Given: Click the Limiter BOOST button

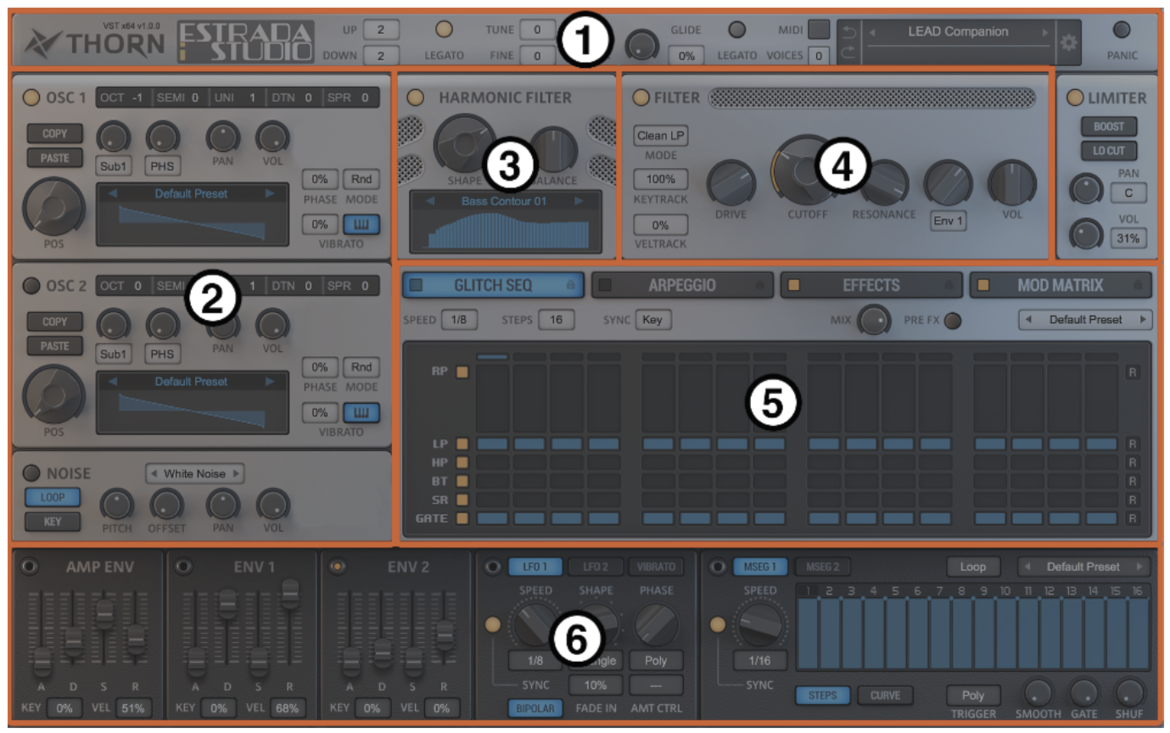Looking at the screenshot, I should point(1109,126).
